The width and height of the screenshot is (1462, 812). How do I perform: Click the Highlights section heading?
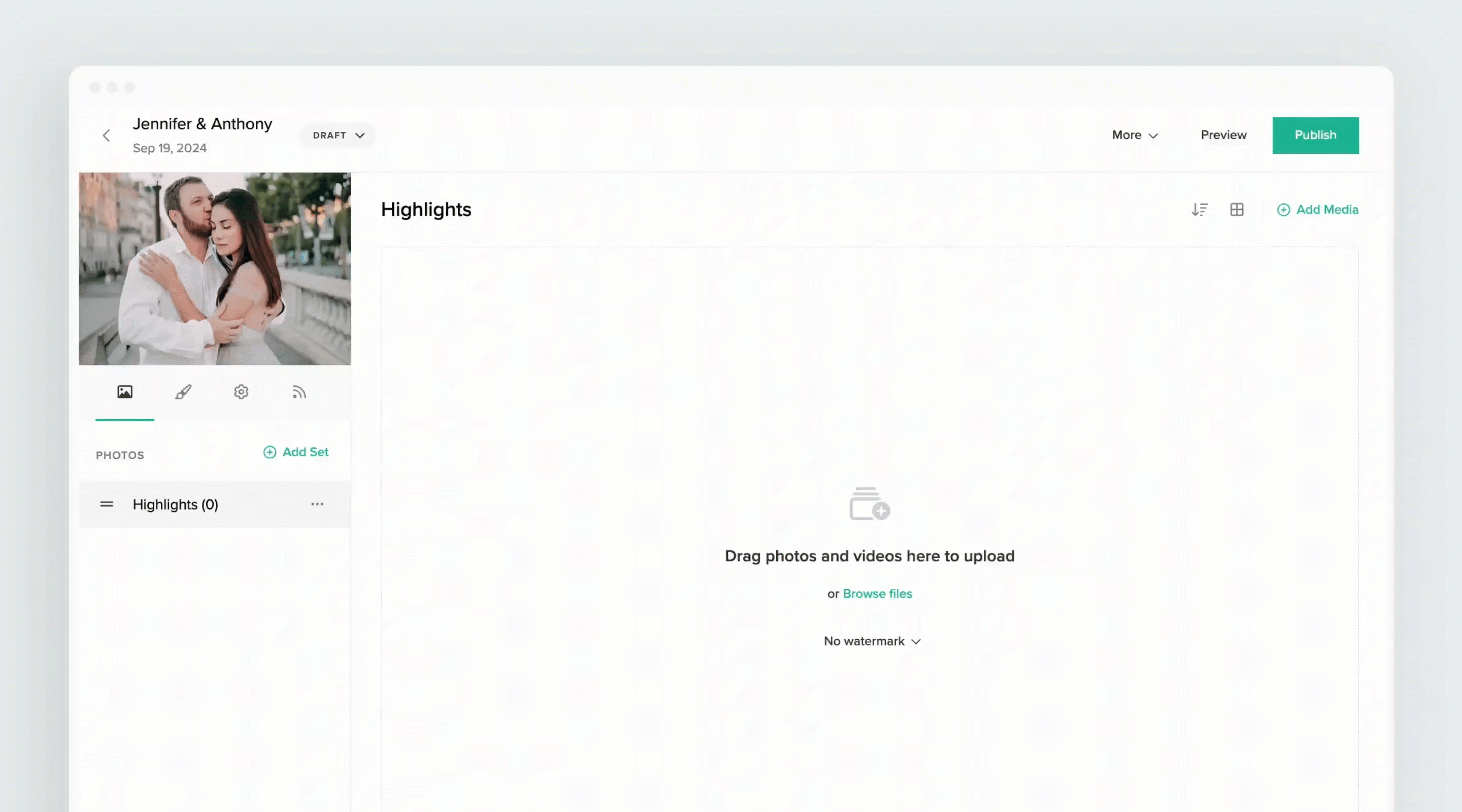[x=426, y=210]
